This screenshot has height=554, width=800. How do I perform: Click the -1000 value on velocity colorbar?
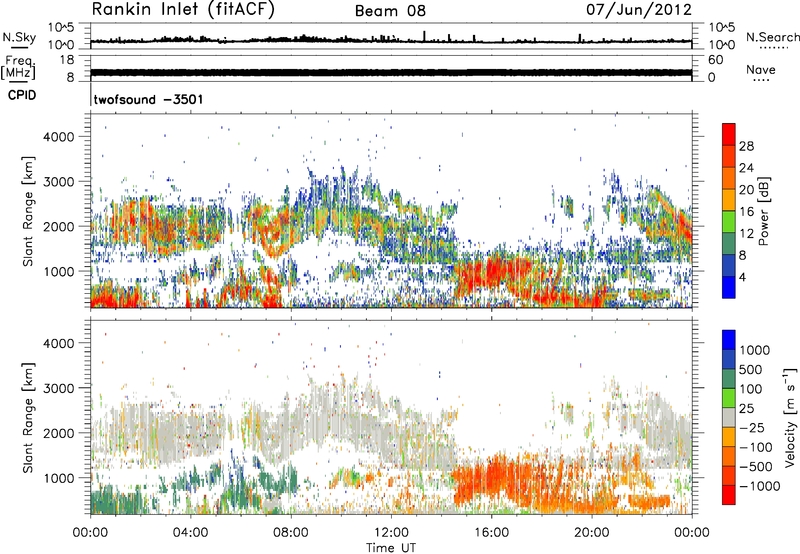coord(759,486)
